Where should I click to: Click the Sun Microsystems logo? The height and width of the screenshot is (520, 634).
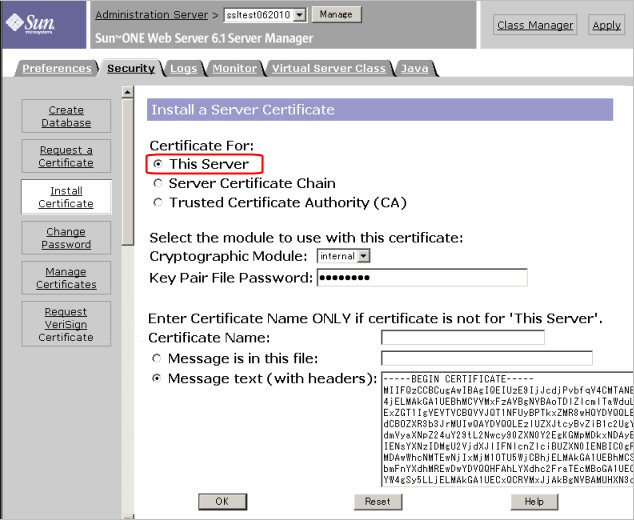click(30, 24)
